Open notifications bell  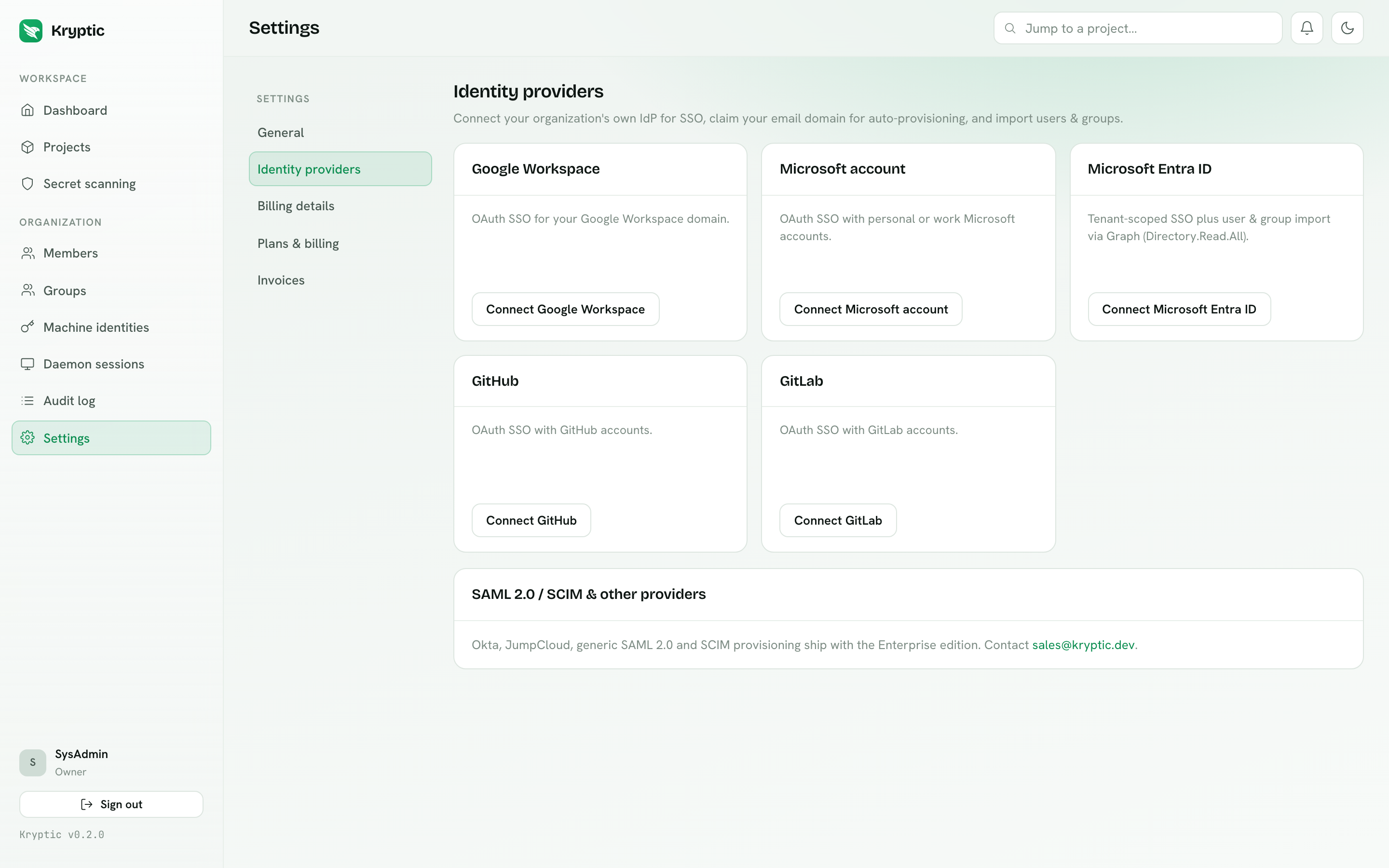click(1307, 28)
